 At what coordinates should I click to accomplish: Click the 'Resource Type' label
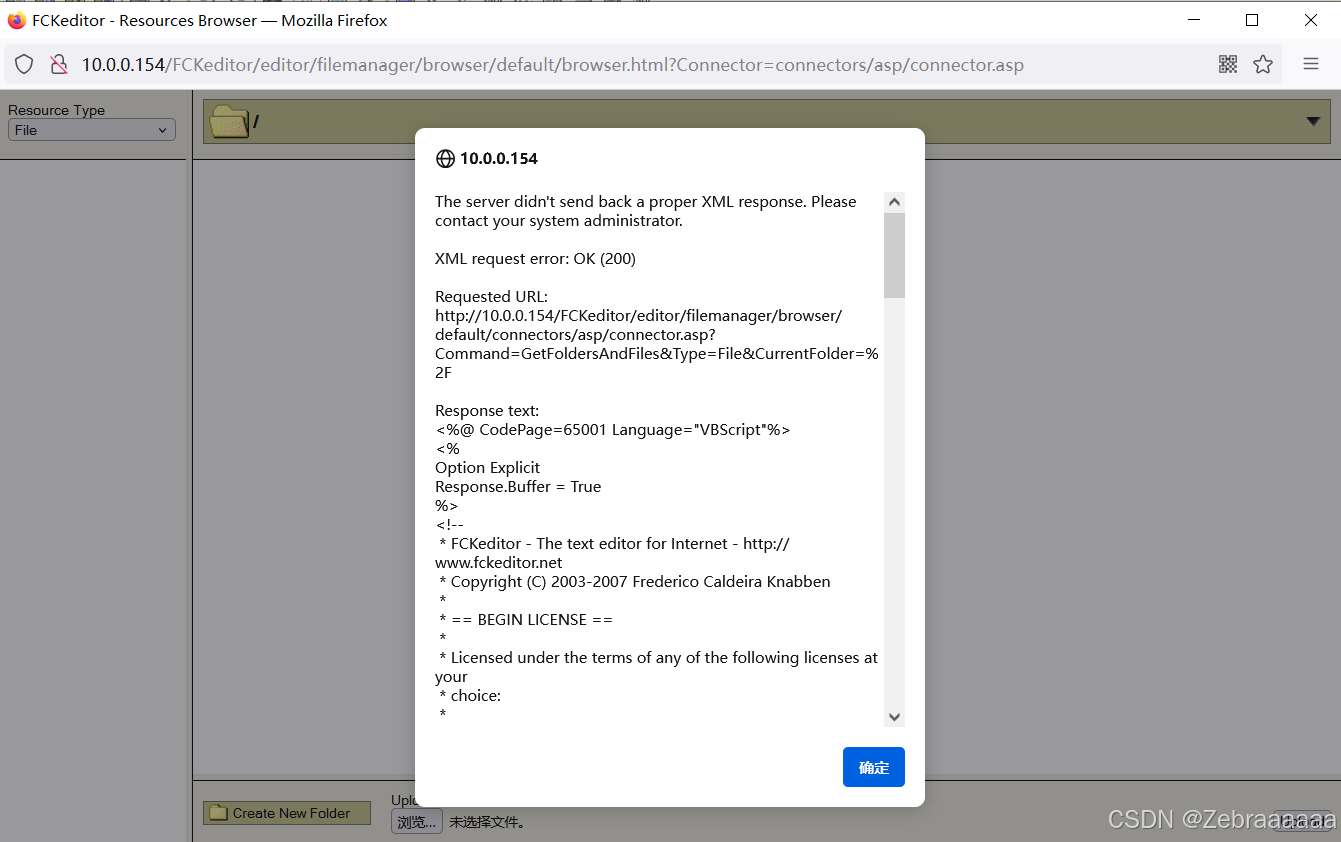[56, 110]
